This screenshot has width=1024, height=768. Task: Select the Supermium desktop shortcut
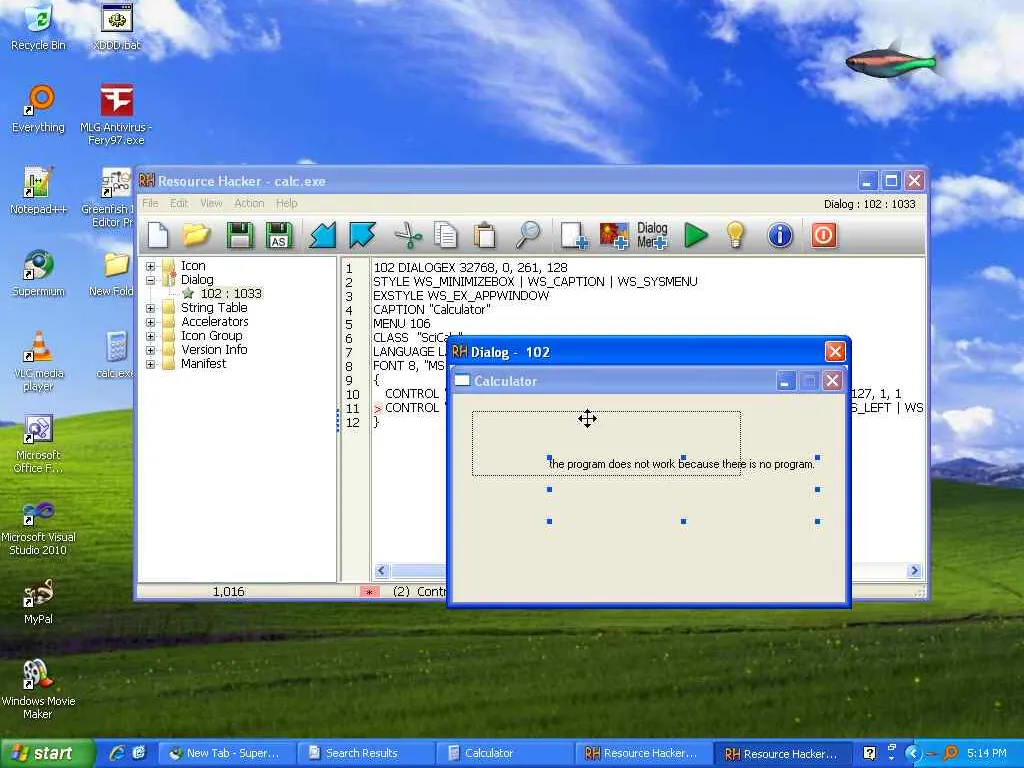(38, 273)
